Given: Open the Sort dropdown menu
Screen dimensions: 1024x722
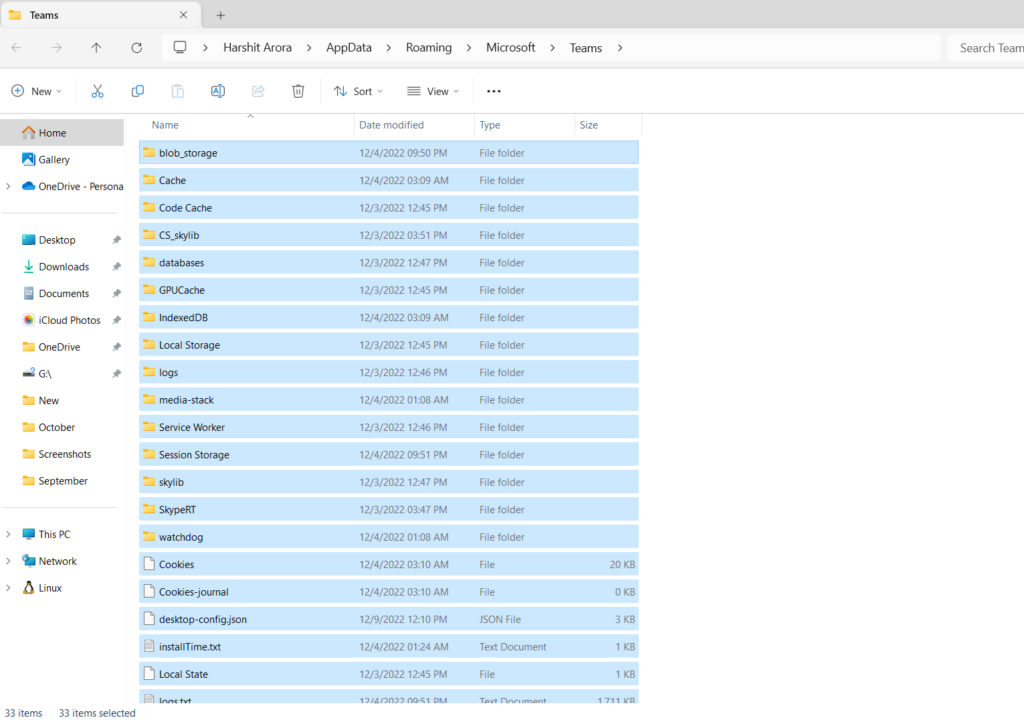Looking at the screenshot, I should pos(358,91).
